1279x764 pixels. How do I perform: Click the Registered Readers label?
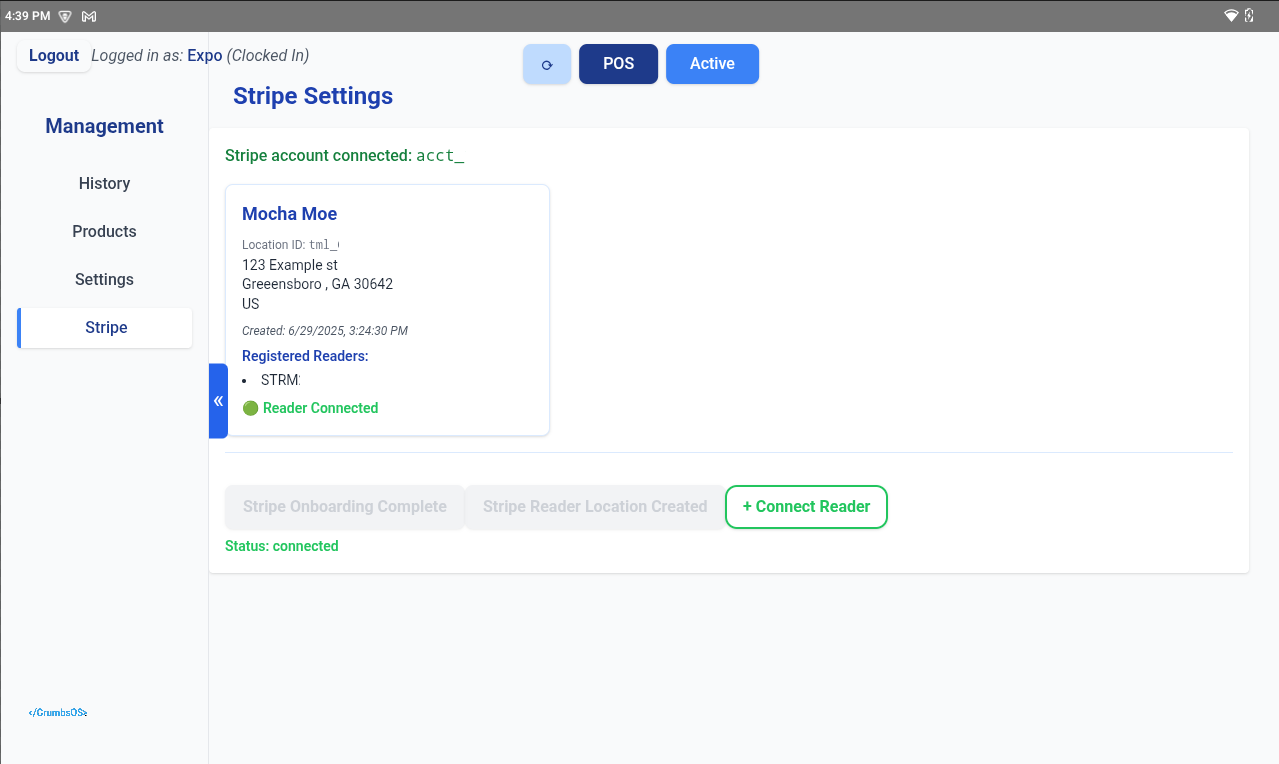tap(305, 356)
